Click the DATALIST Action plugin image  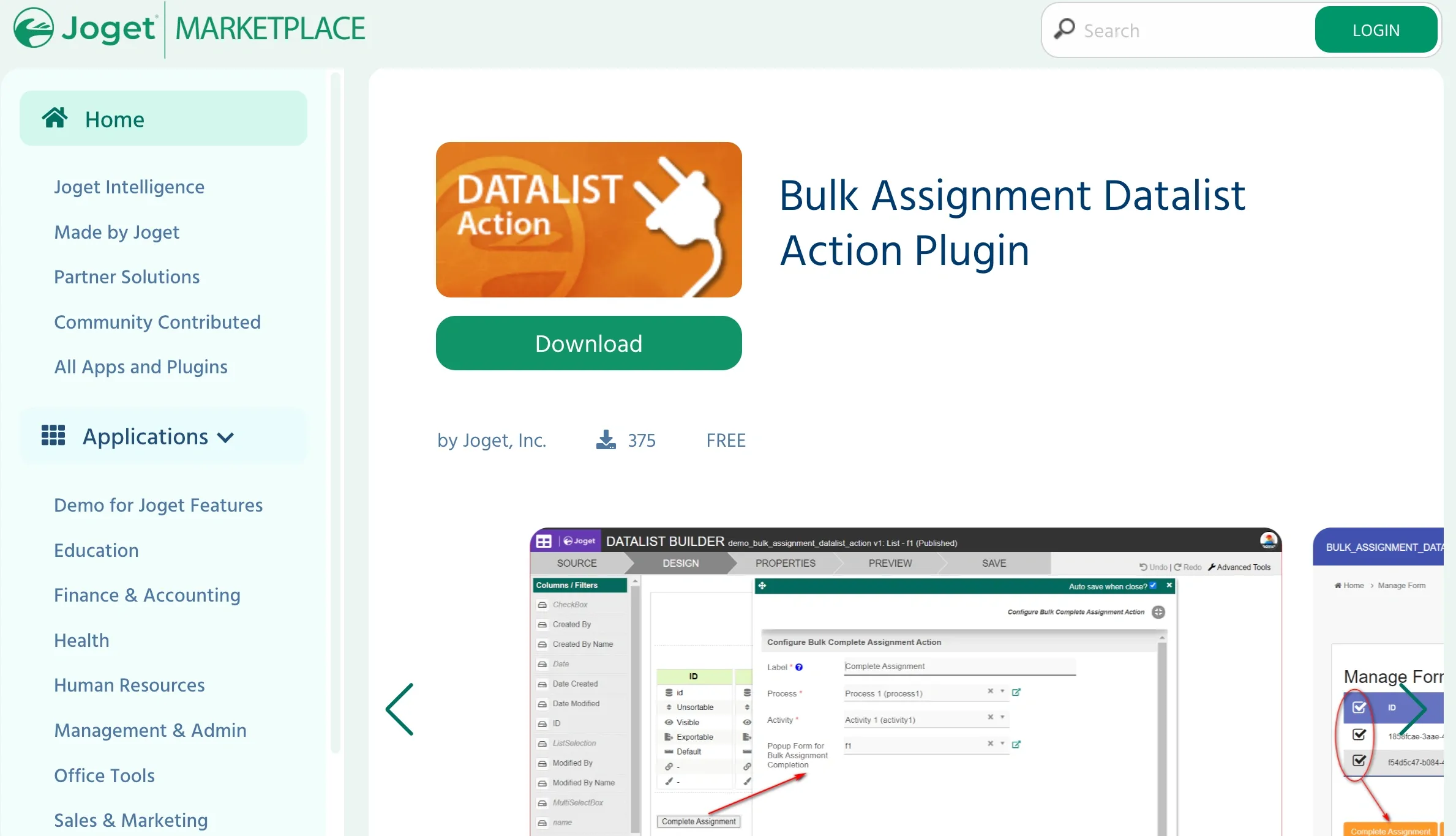point(588,220)
